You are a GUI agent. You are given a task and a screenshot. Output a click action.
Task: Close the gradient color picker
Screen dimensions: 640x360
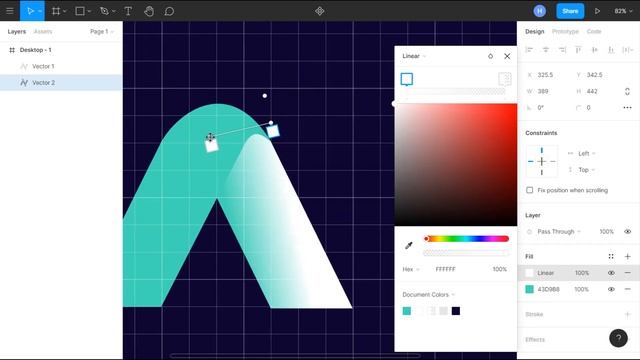pyautogui.click(x=507, y=56)
